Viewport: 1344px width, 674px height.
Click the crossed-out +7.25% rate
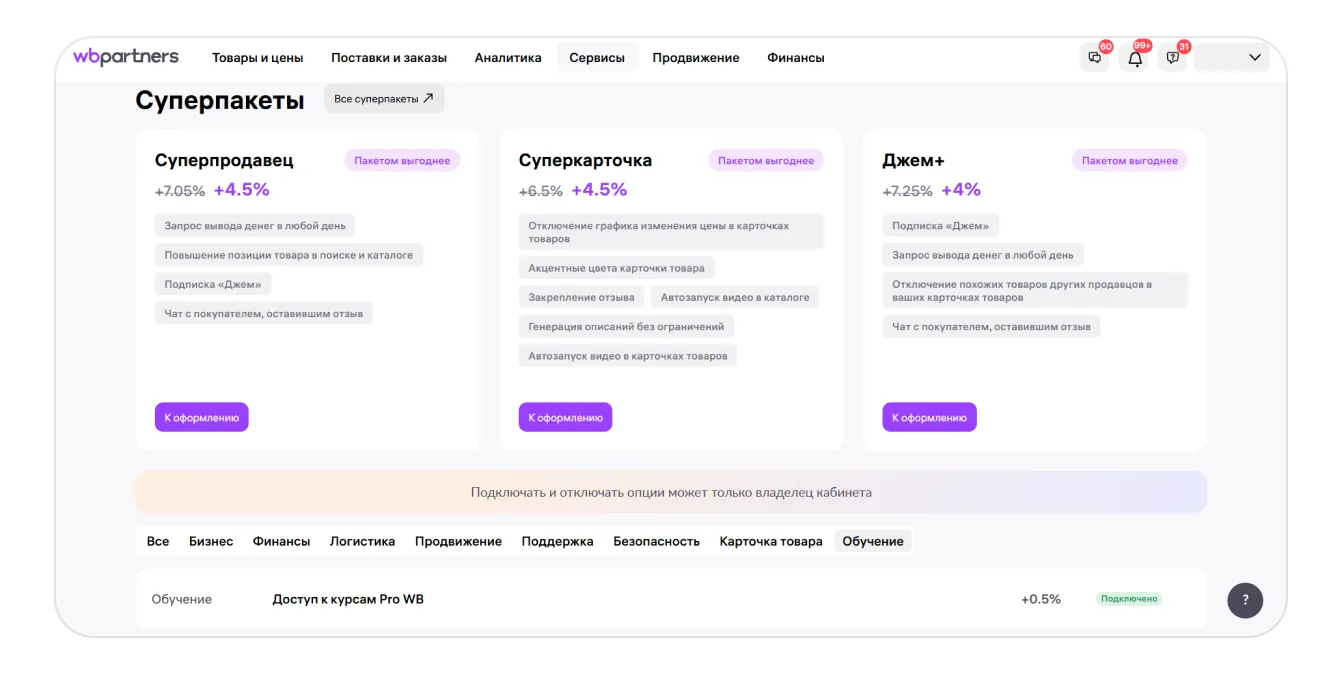[908, 191]
